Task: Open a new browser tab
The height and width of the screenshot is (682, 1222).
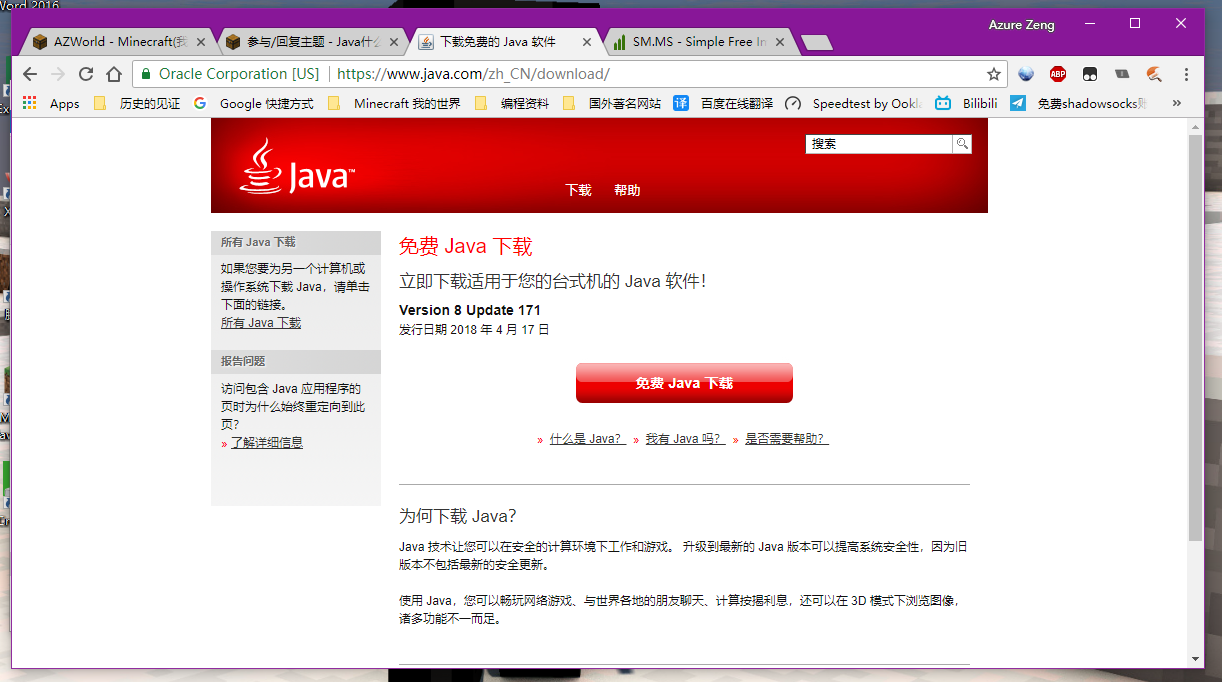Action: 816,42
